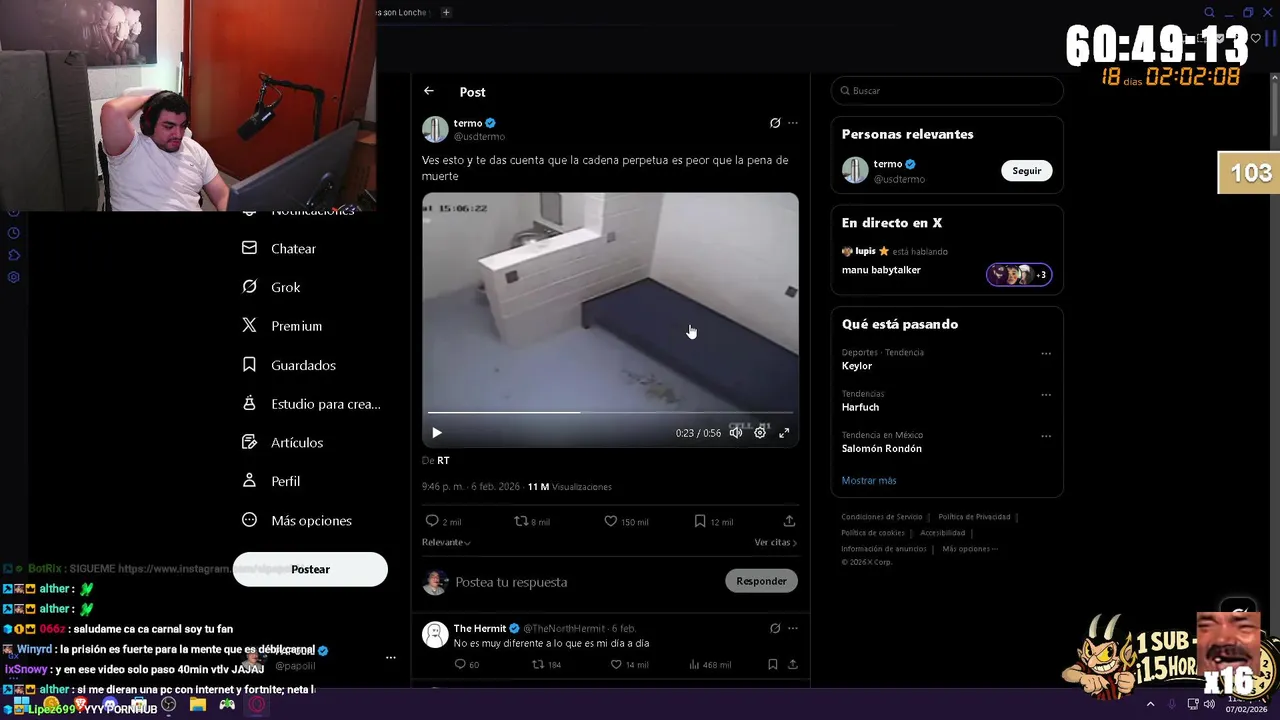Open Opera GX icon in taskbar
Viewport: 1280px width, 720px height.
pyautogui.click(x=257, y=705)
